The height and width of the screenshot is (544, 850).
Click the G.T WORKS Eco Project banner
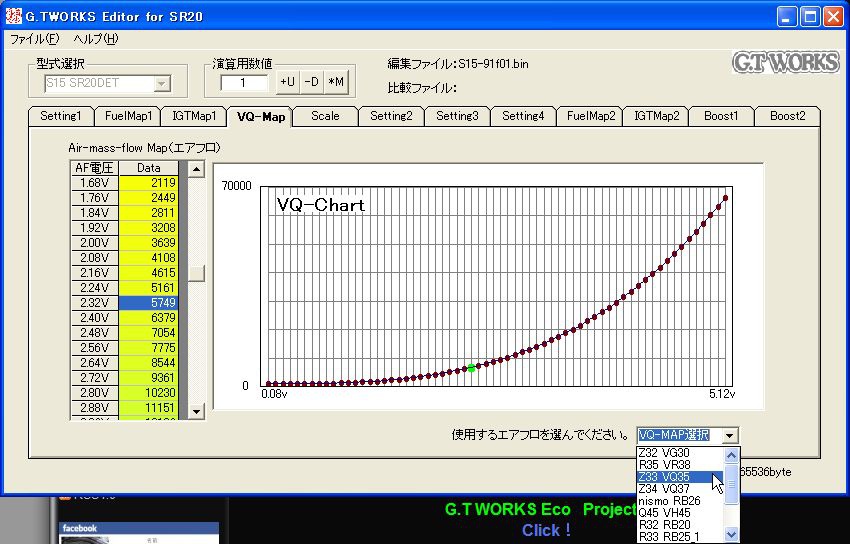click(x=541, y=509)
